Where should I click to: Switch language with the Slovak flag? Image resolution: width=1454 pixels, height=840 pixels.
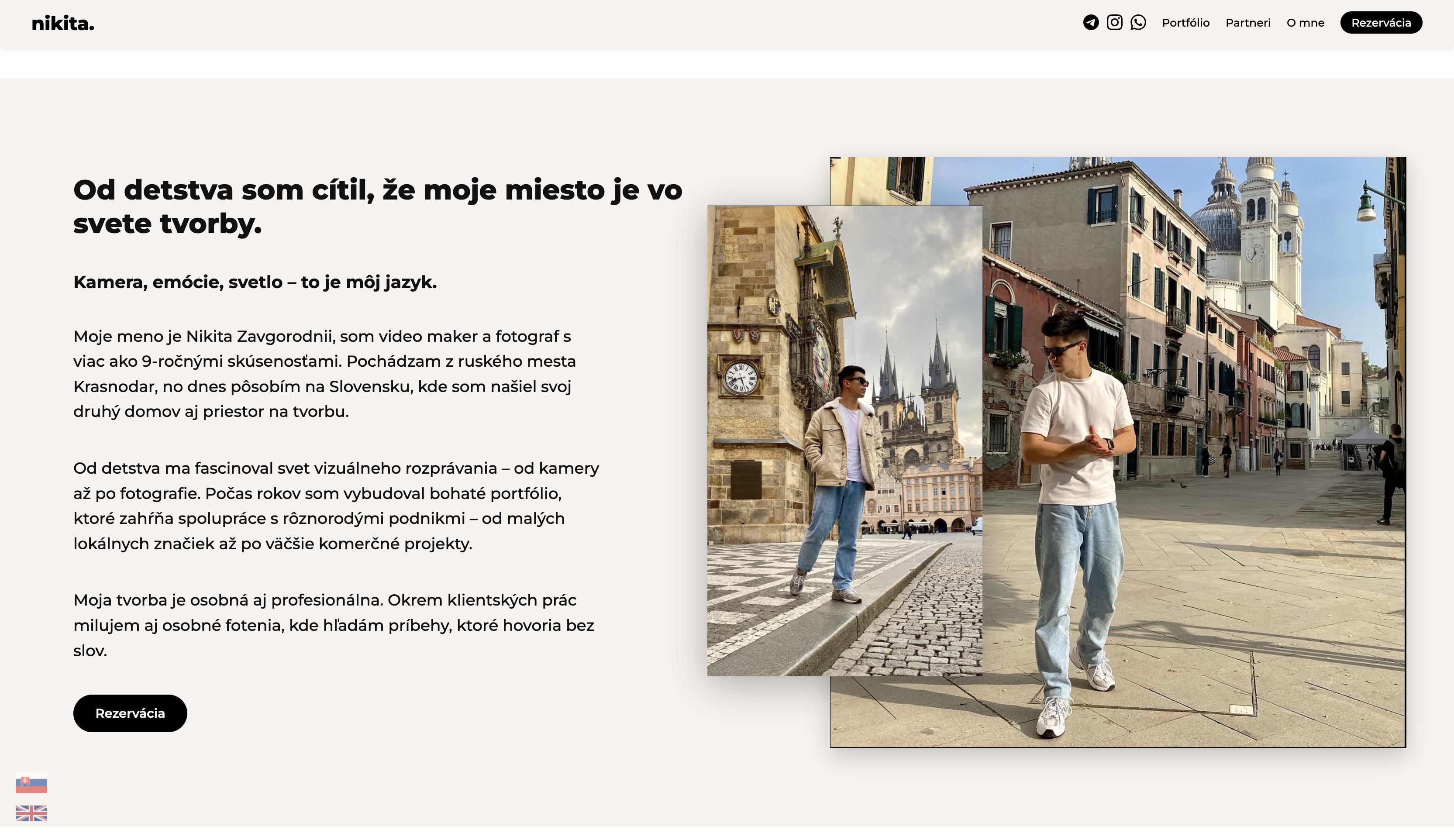coord(31,783)
